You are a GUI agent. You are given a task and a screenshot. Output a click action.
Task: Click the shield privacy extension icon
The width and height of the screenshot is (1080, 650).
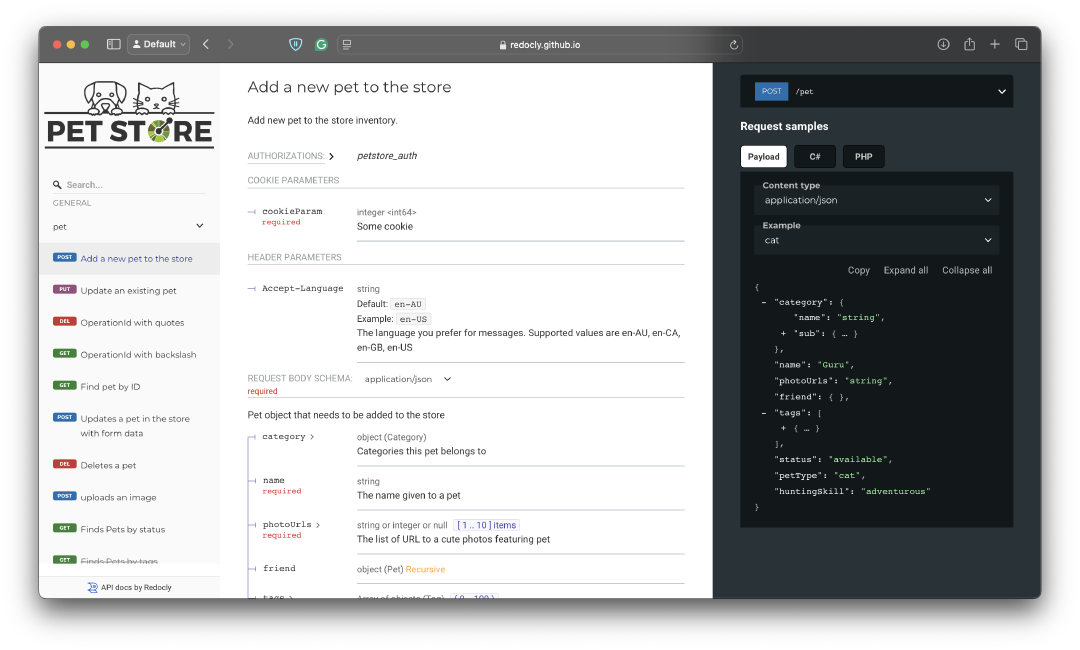pyautogui.click(x=295, y=44)
